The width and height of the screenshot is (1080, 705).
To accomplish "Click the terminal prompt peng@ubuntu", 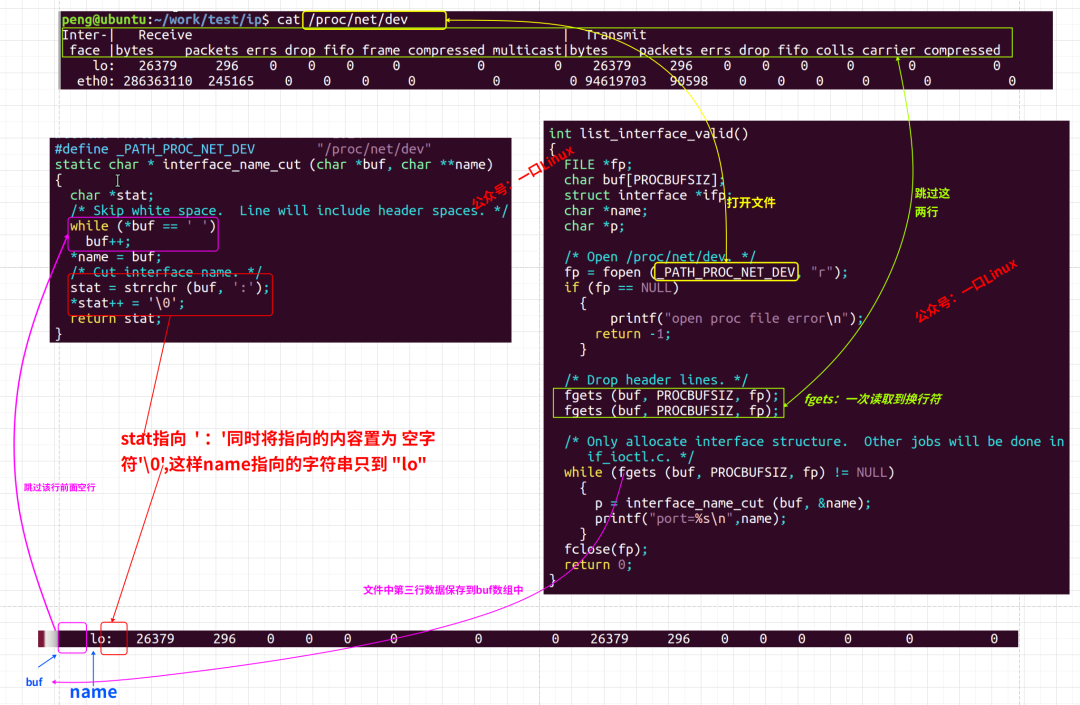I will tap(106, 19).
